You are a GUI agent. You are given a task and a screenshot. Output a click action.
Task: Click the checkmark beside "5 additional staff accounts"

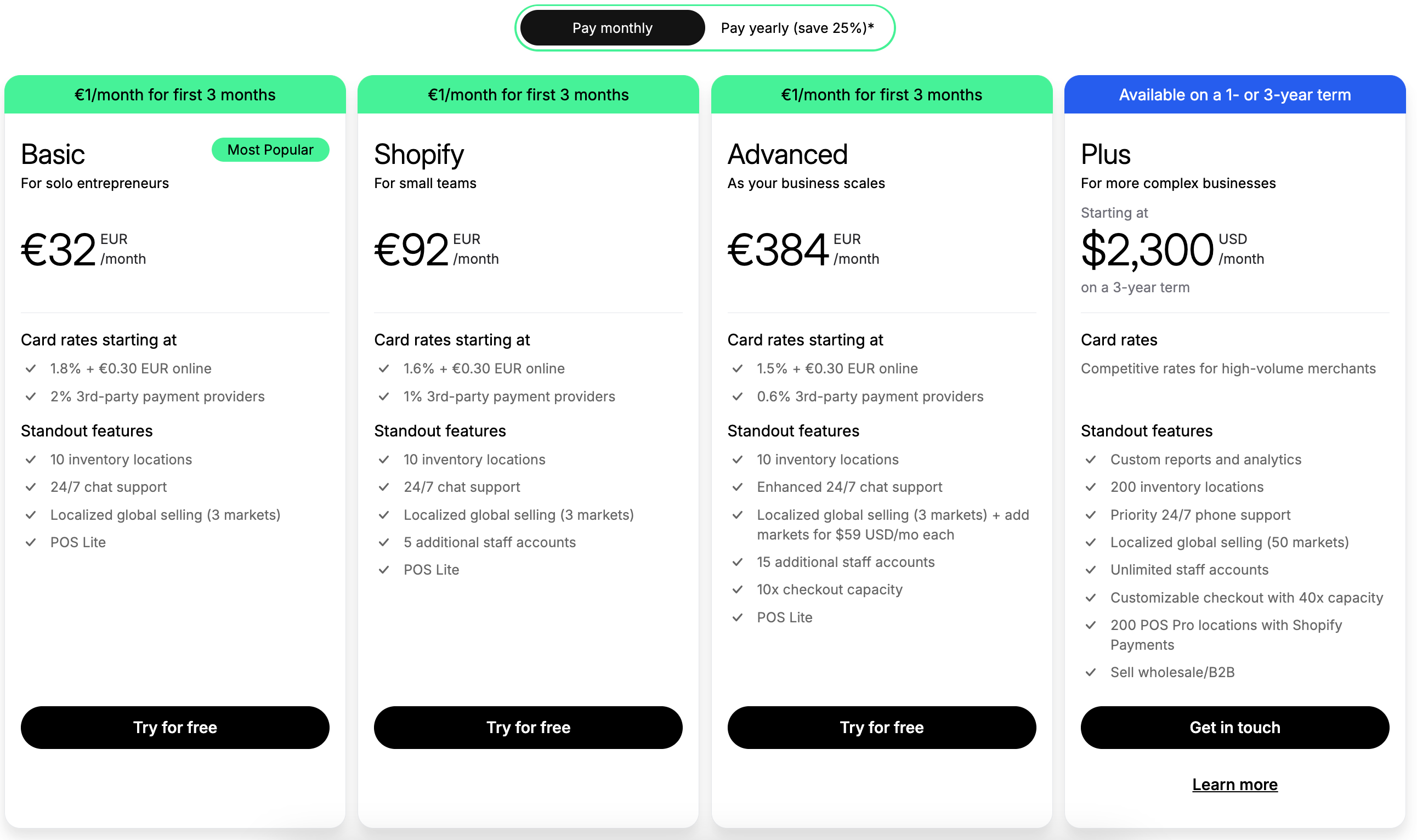tap(384, 542)
